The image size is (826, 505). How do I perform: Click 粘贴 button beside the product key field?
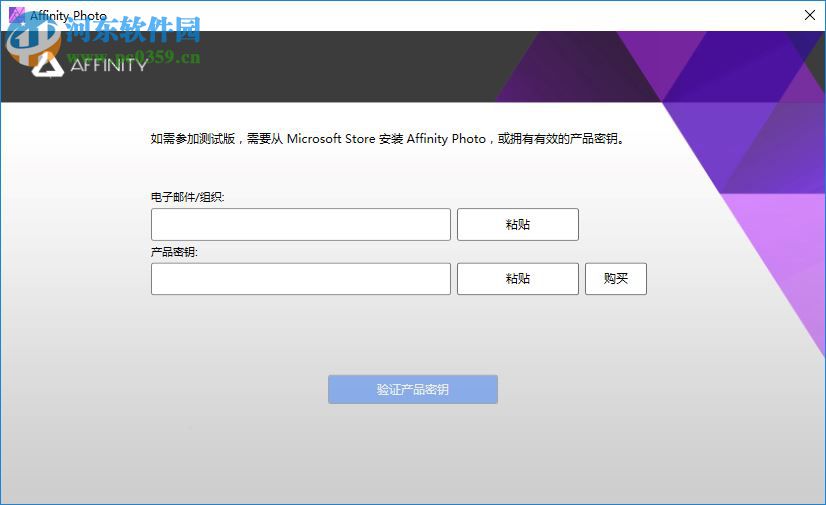[x=518, y=279]
